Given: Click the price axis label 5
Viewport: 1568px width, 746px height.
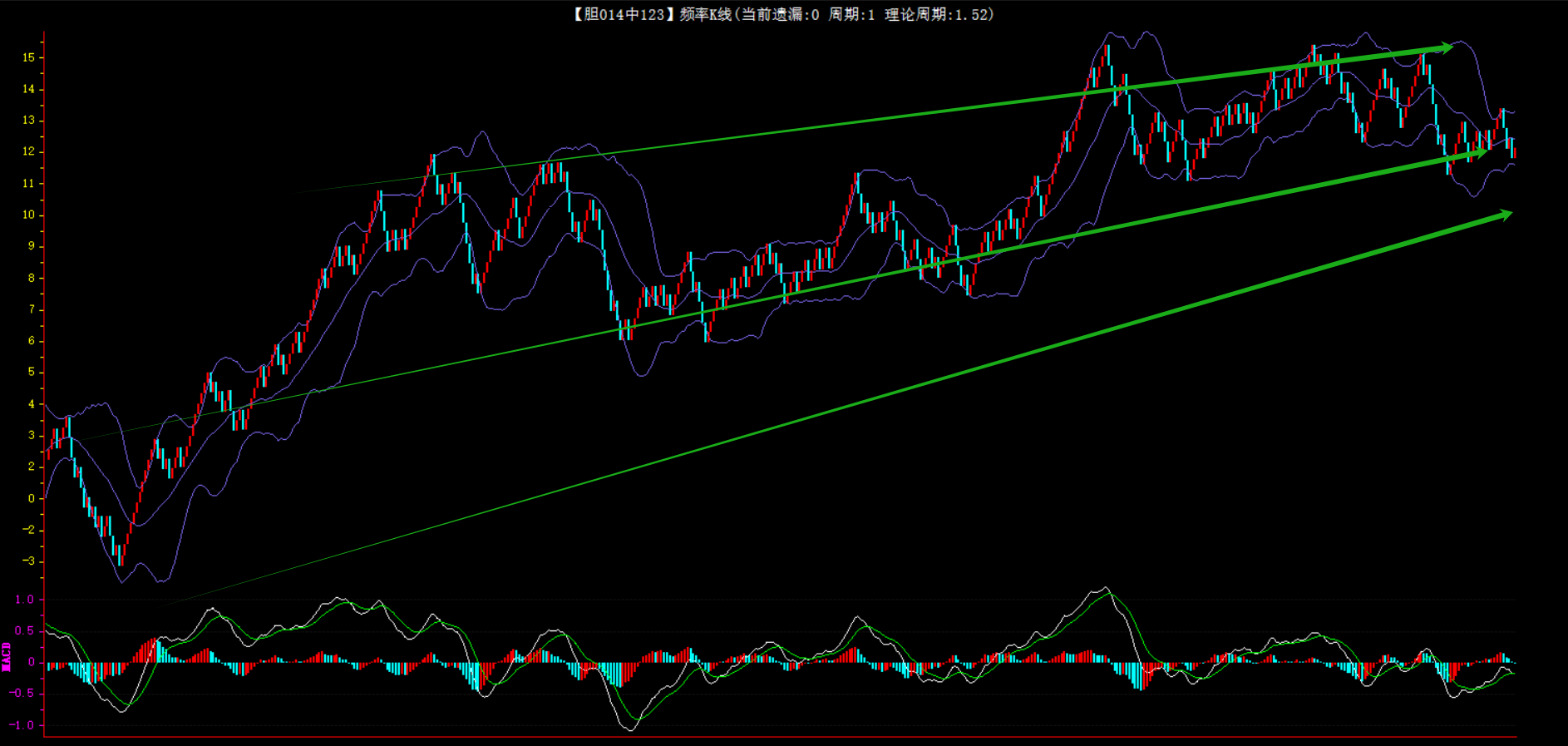Looking at the screenshot, I should pos(32,372).
